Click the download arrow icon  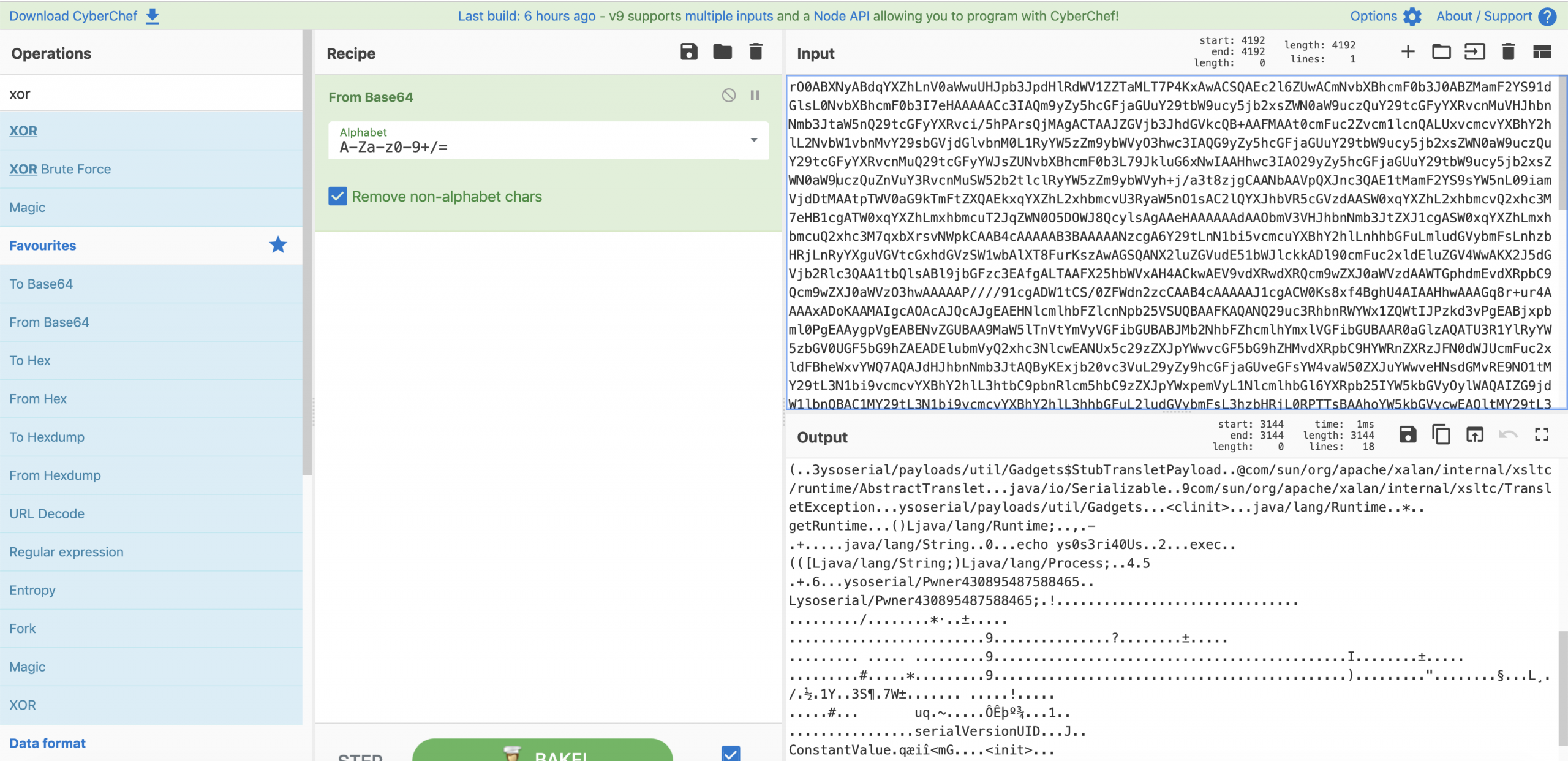tap(153, 17)
